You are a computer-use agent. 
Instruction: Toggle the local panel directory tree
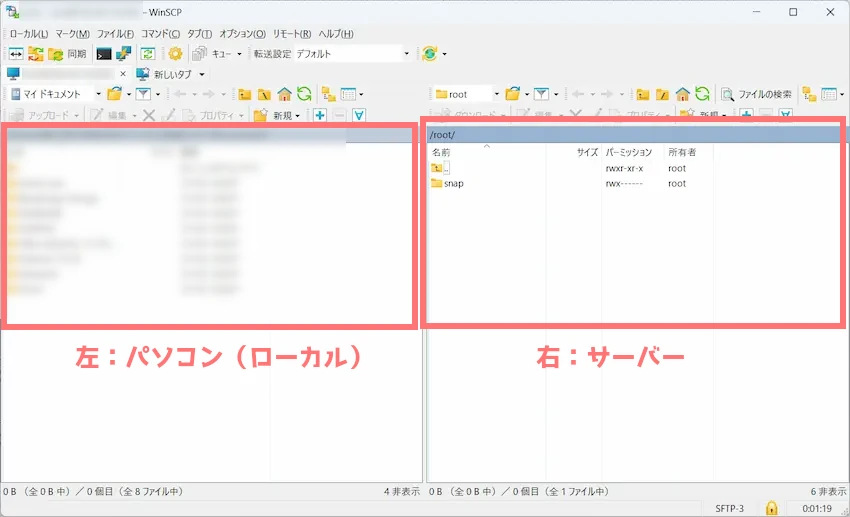[329, 94]
